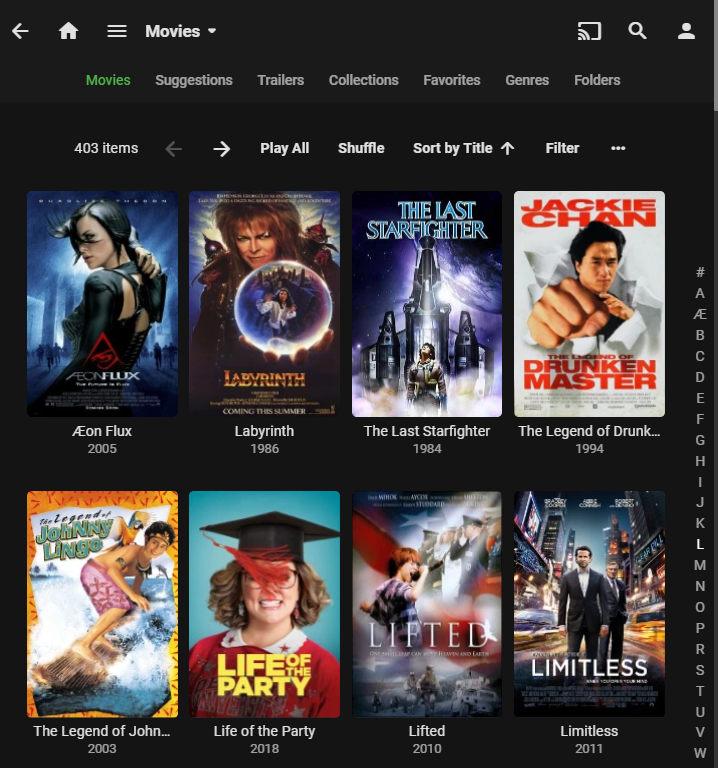Screen dimensions: 718x768
Task: Open the Life of the Party poster
Action: click(x=264, y=604)
